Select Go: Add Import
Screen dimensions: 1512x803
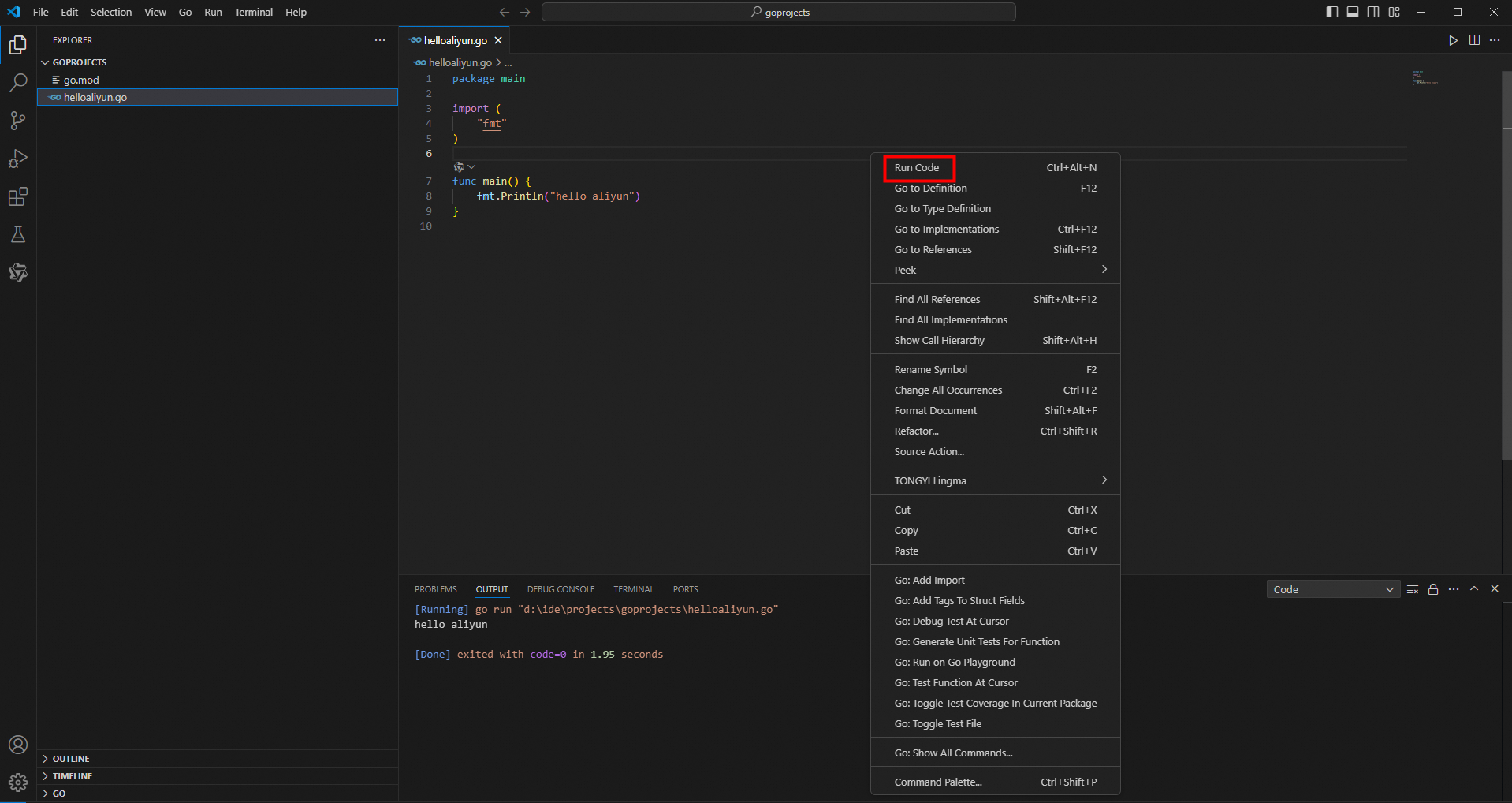pyautogui.click(x=996, y=580)
